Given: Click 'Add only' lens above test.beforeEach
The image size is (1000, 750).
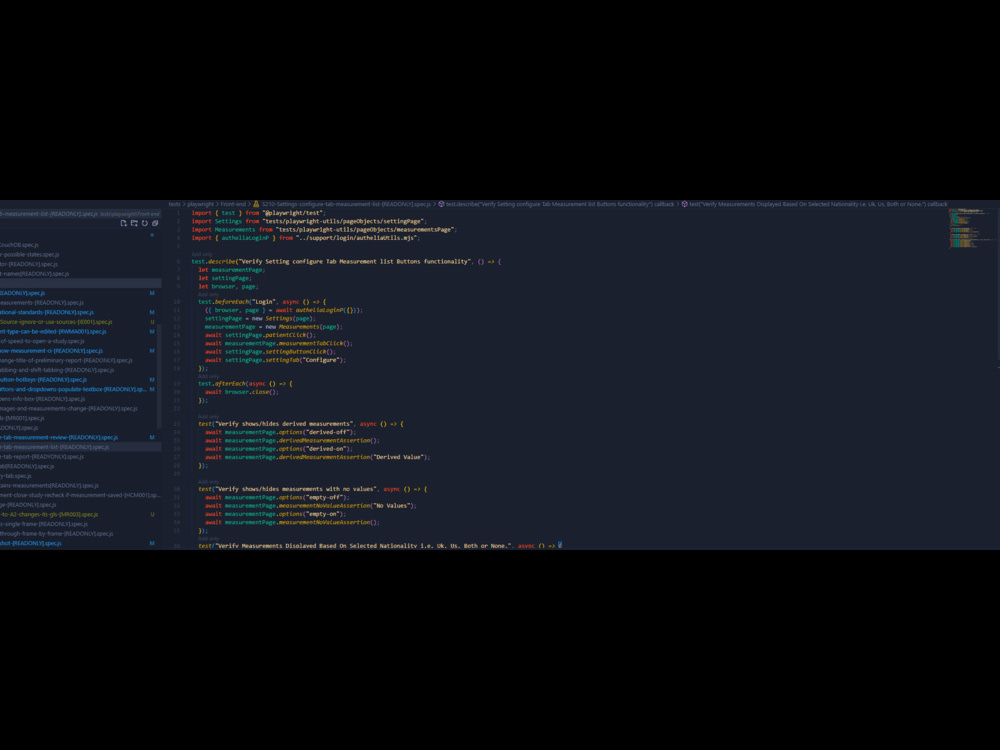Looking at the screenshot, I should (209, 295).
